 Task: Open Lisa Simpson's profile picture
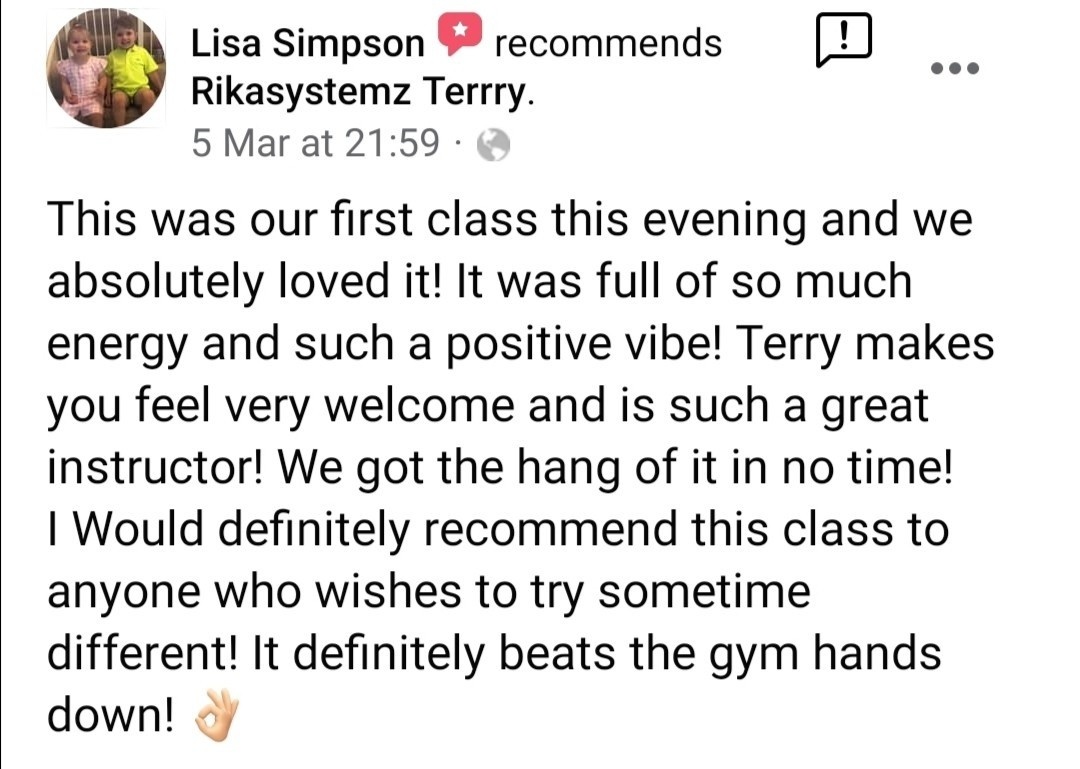(x=105, y=68)
